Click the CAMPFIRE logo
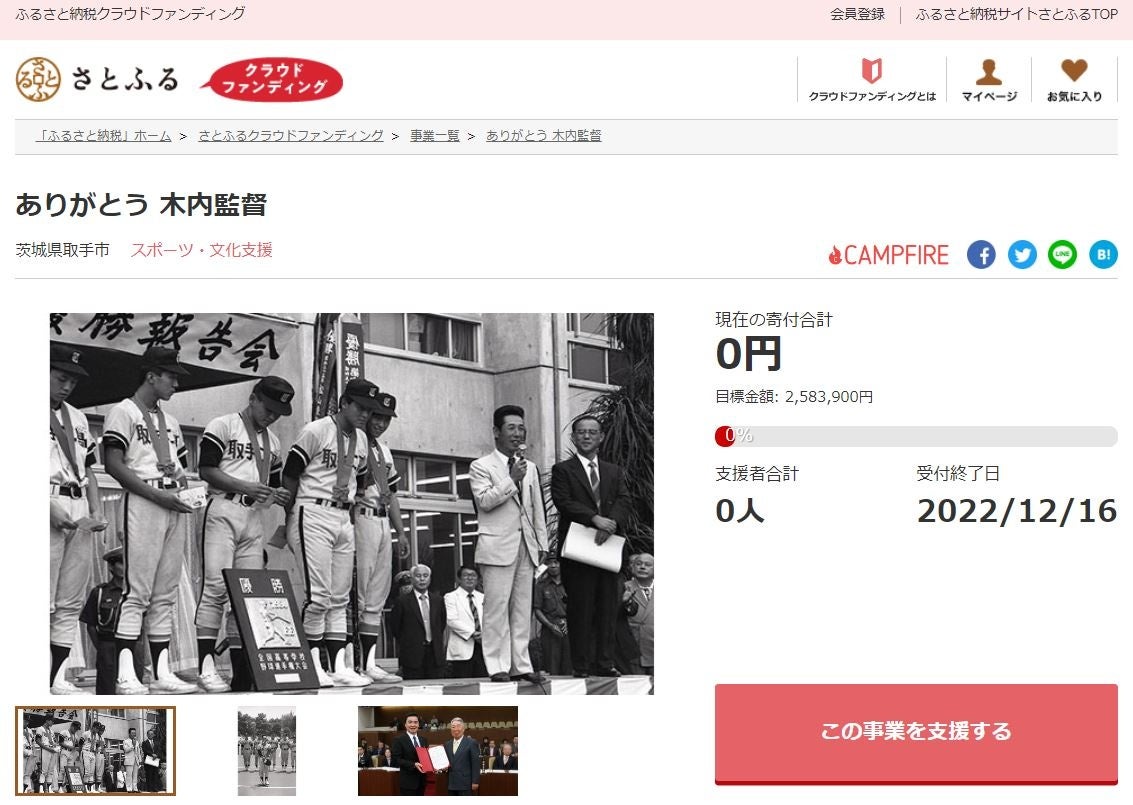This screenshot has height=805, width=1133. (888, 254)
